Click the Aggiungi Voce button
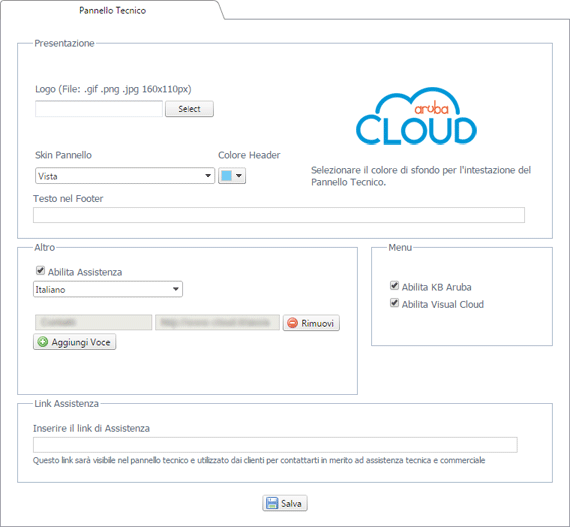This screenshot has width=570, height=527. 75,342
